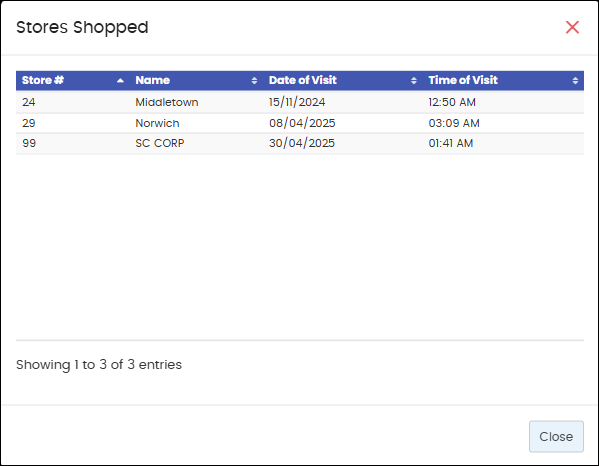Click store number 29 cell

pos(29,123)
